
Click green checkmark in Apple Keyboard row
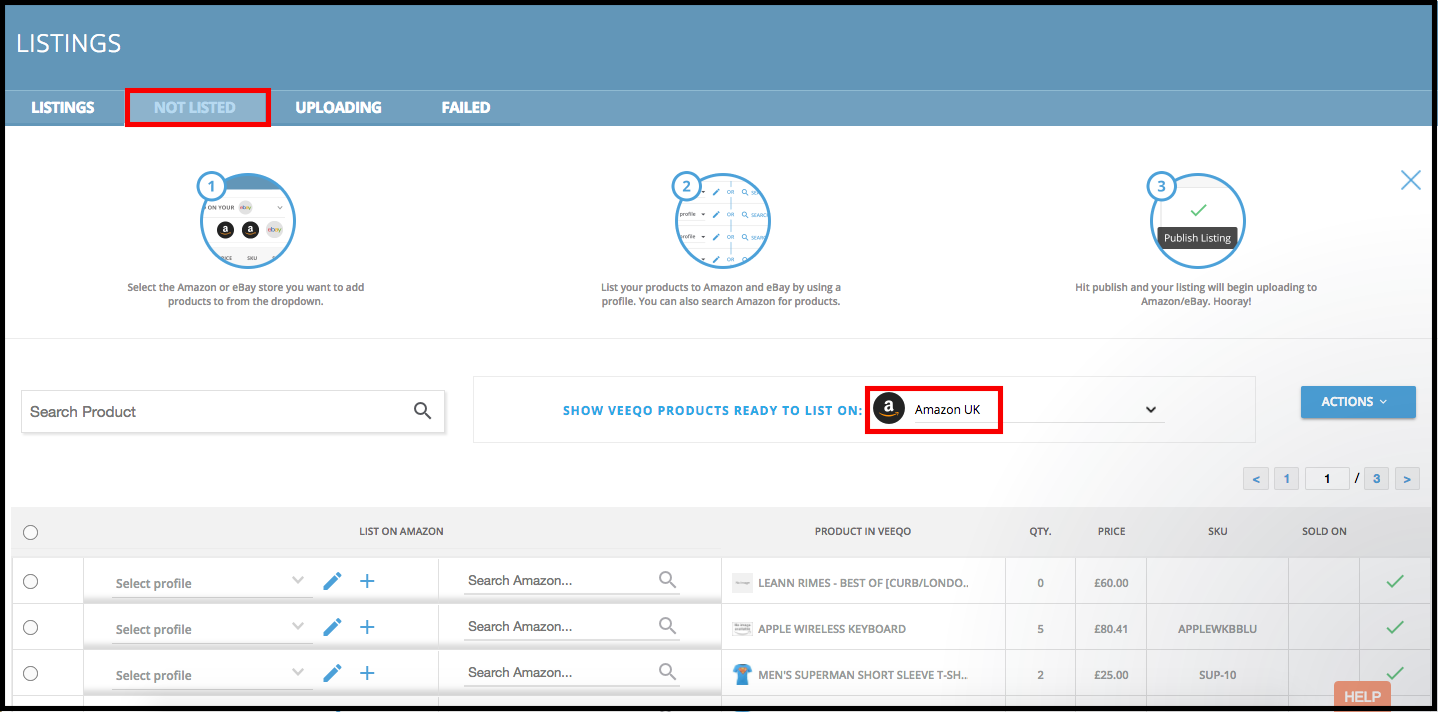pos(1394,627)
